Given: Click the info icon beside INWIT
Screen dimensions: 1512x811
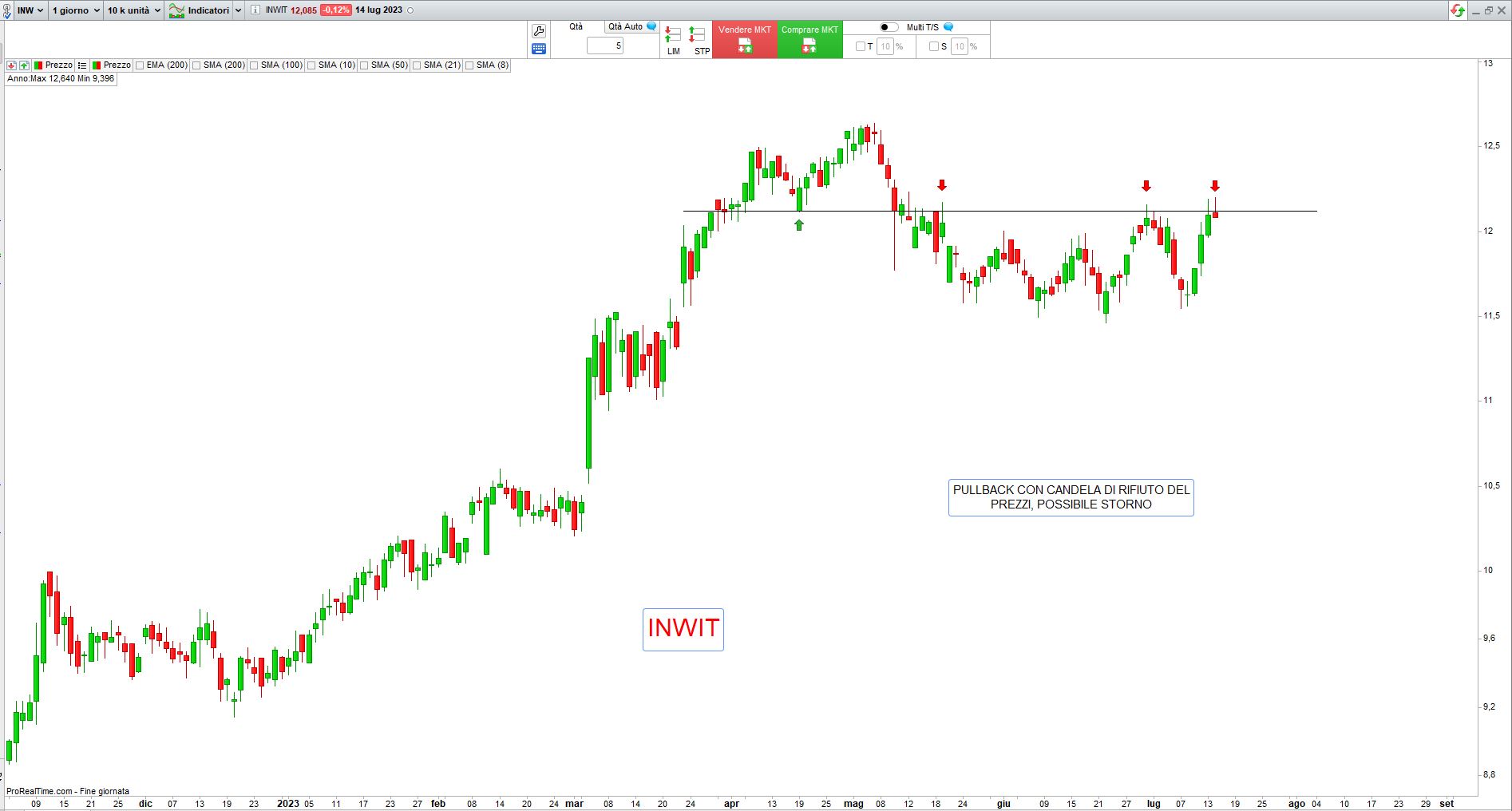Looking at the screenshot, I should [x=255, y=10].
